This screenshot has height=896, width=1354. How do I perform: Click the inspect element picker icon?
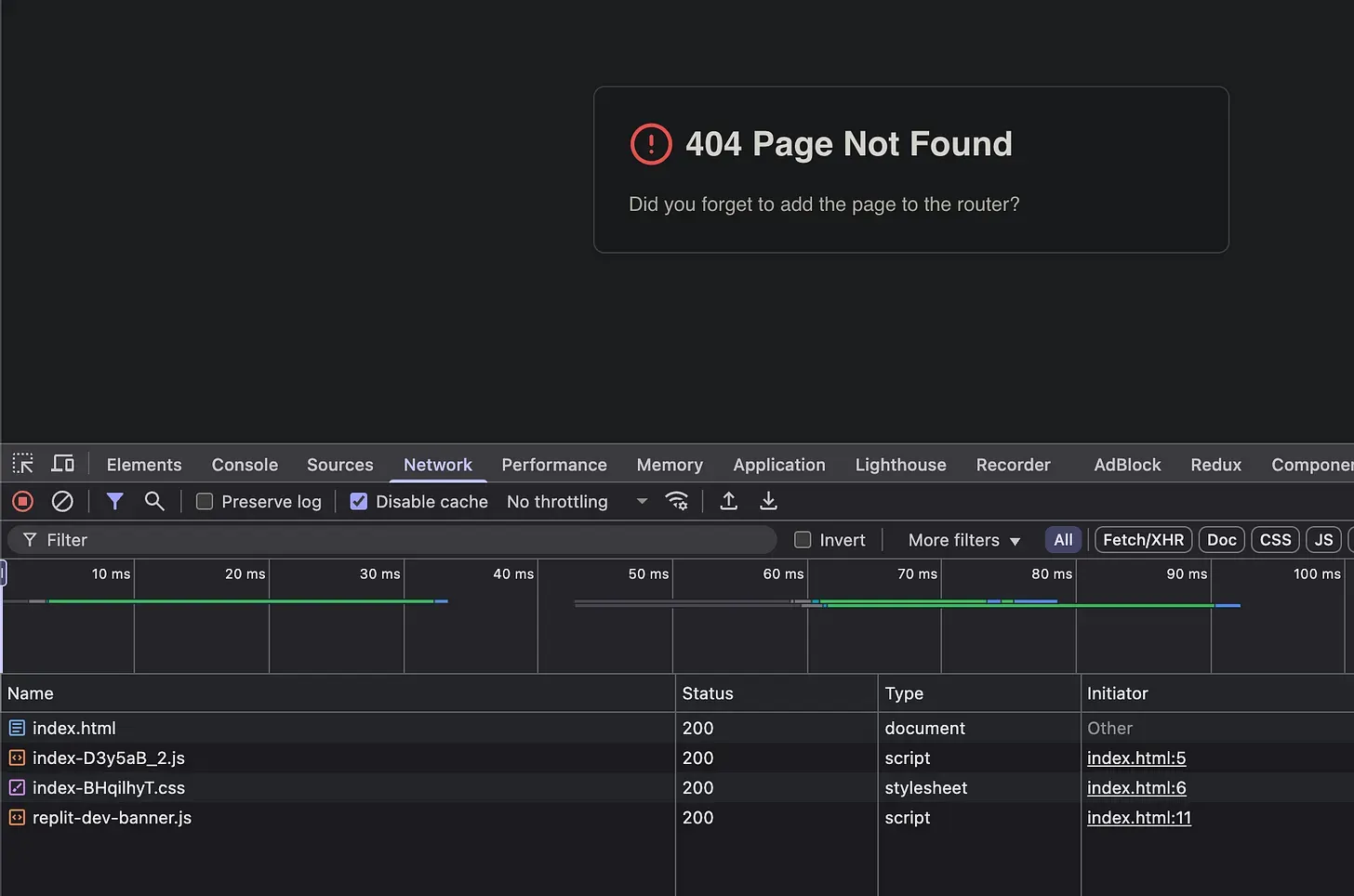tap(22, 464)
